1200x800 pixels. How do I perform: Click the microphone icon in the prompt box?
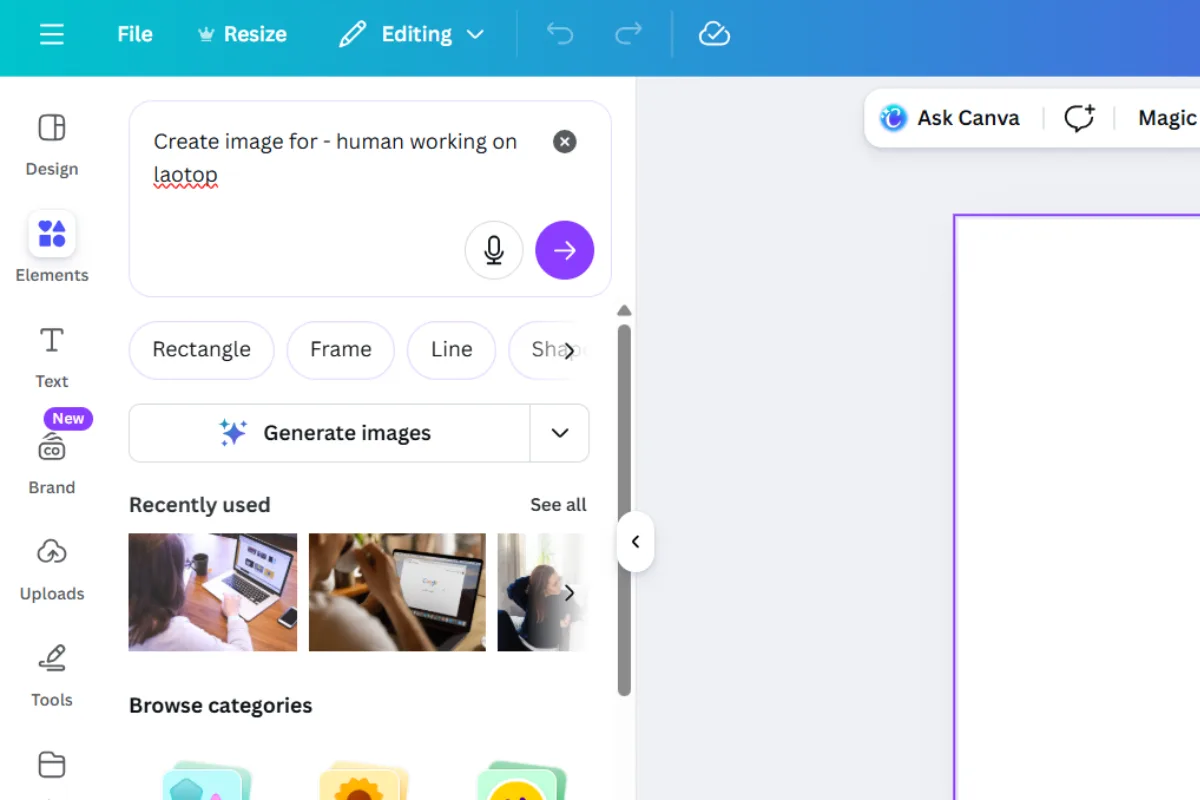pyautogui.click(x=494, y=250)
